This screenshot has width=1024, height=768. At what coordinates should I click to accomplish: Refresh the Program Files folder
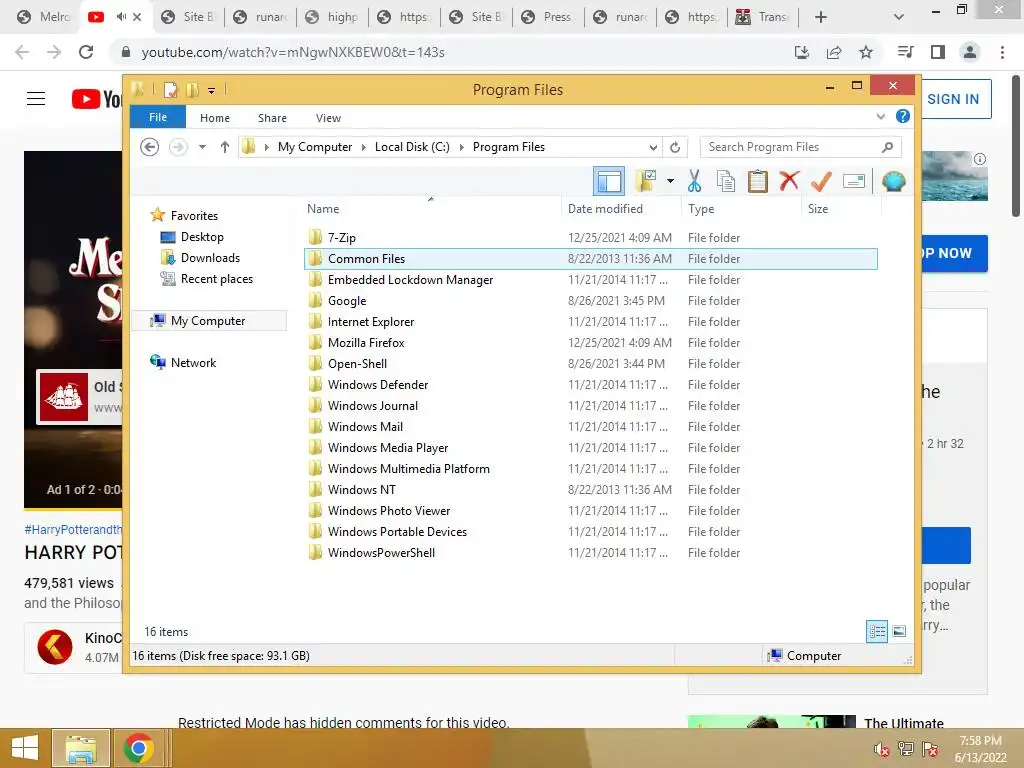point(675,147)
